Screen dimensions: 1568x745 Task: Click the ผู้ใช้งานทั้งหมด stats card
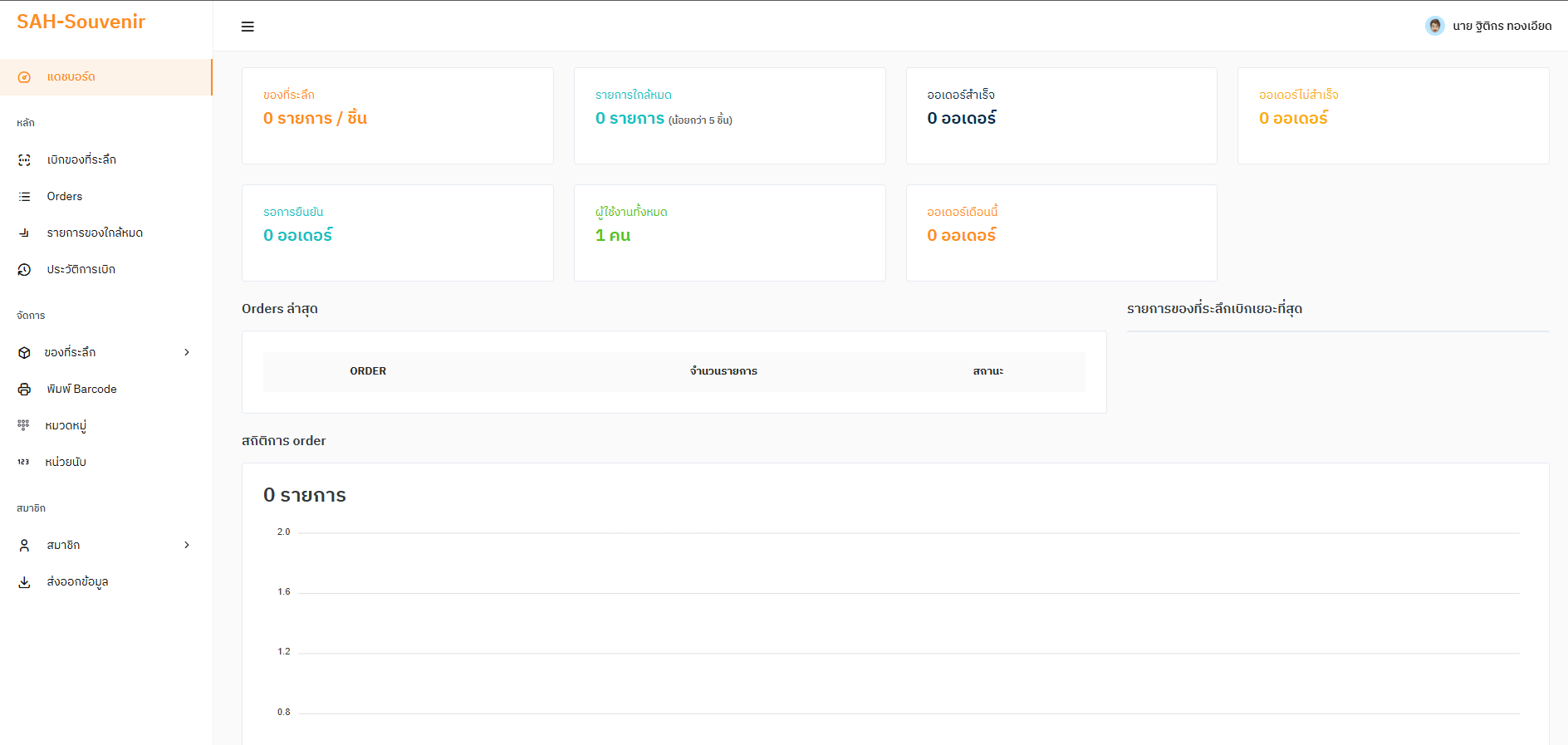(x=729, y=233)
